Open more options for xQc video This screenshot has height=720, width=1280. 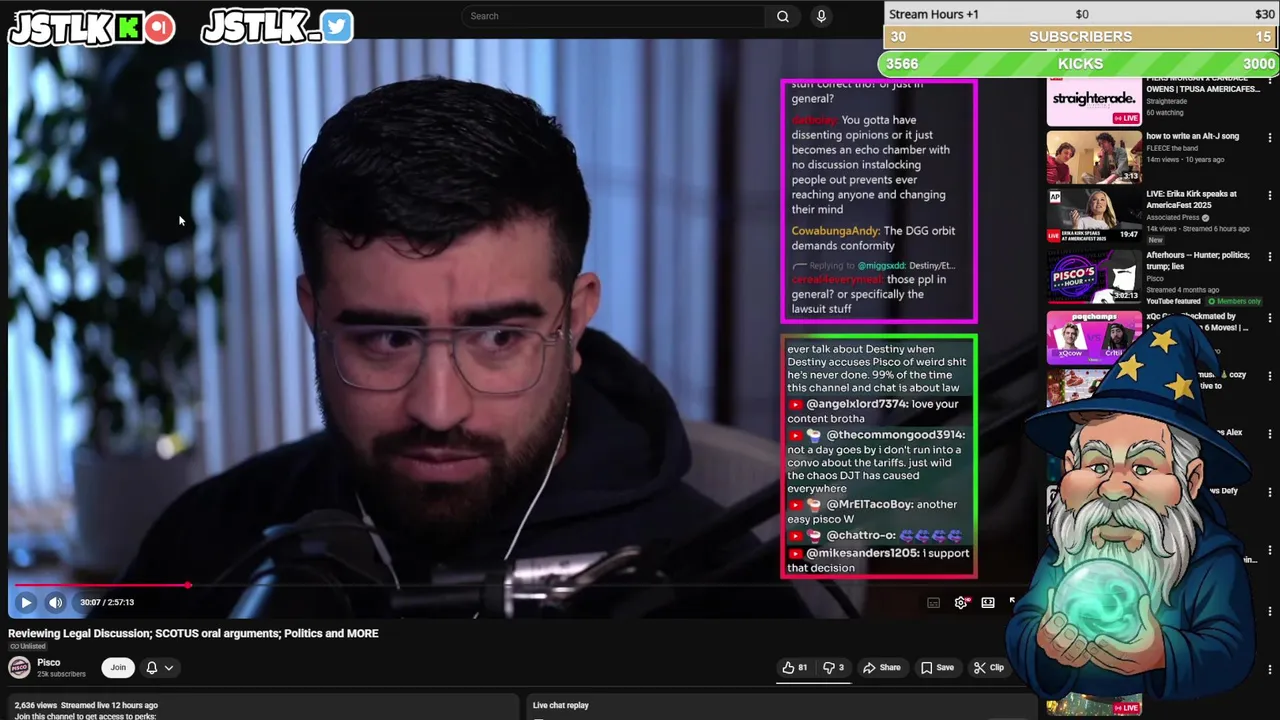click(x=1270, y=318)
